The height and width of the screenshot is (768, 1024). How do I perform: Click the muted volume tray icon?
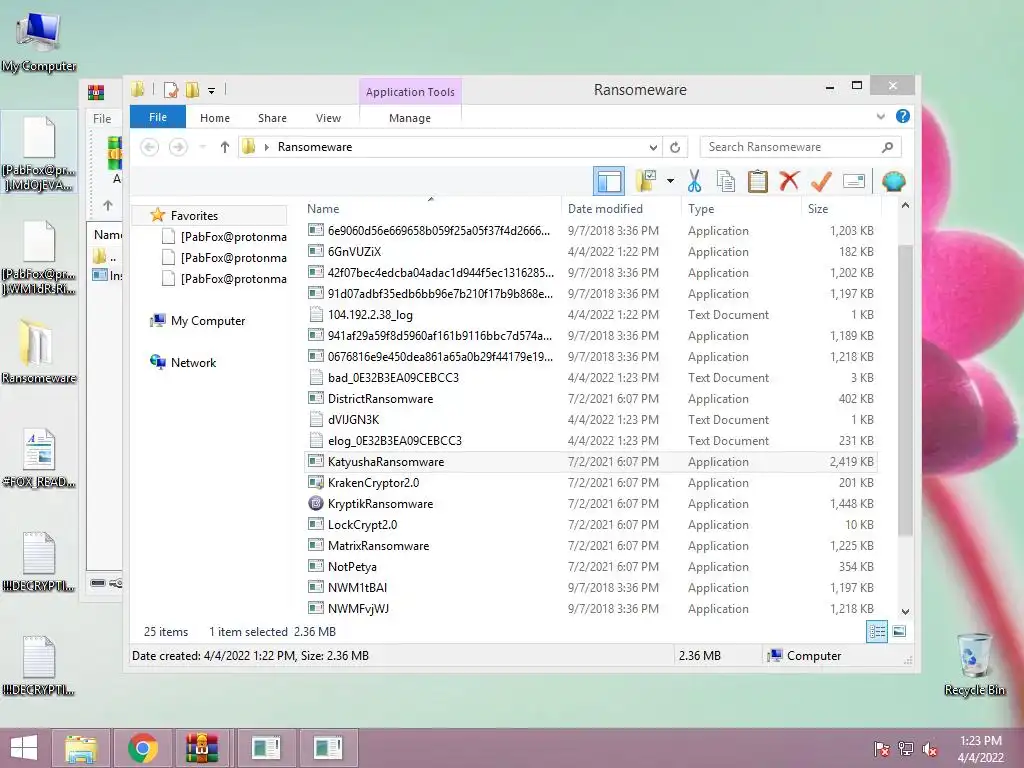click(x=929, y=749)
